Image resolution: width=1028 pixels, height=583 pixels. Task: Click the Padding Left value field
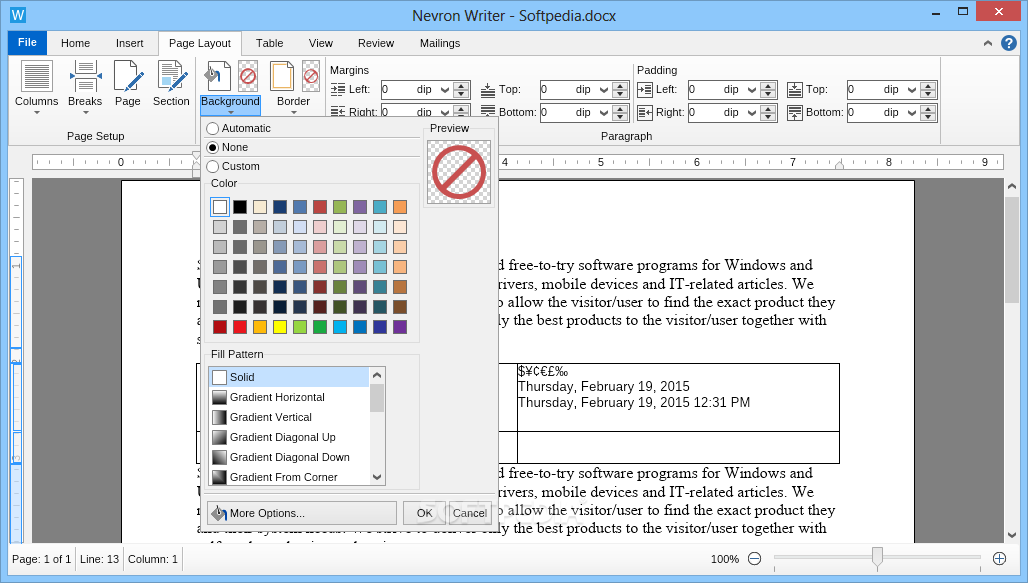point(716,90)
